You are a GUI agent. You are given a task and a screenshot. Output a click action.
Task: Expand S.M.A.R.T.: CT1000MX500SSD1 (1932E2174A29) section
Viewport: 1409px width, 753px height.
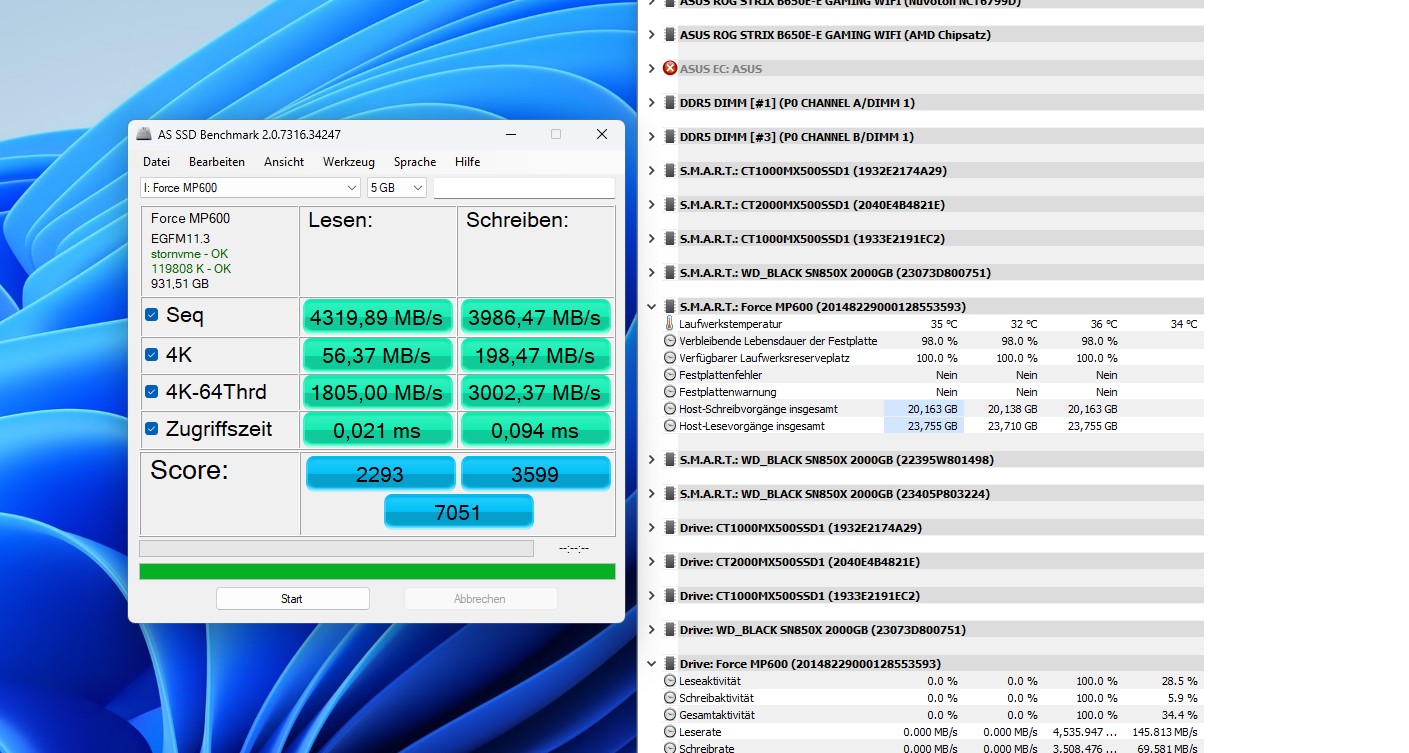pos(652,170)
